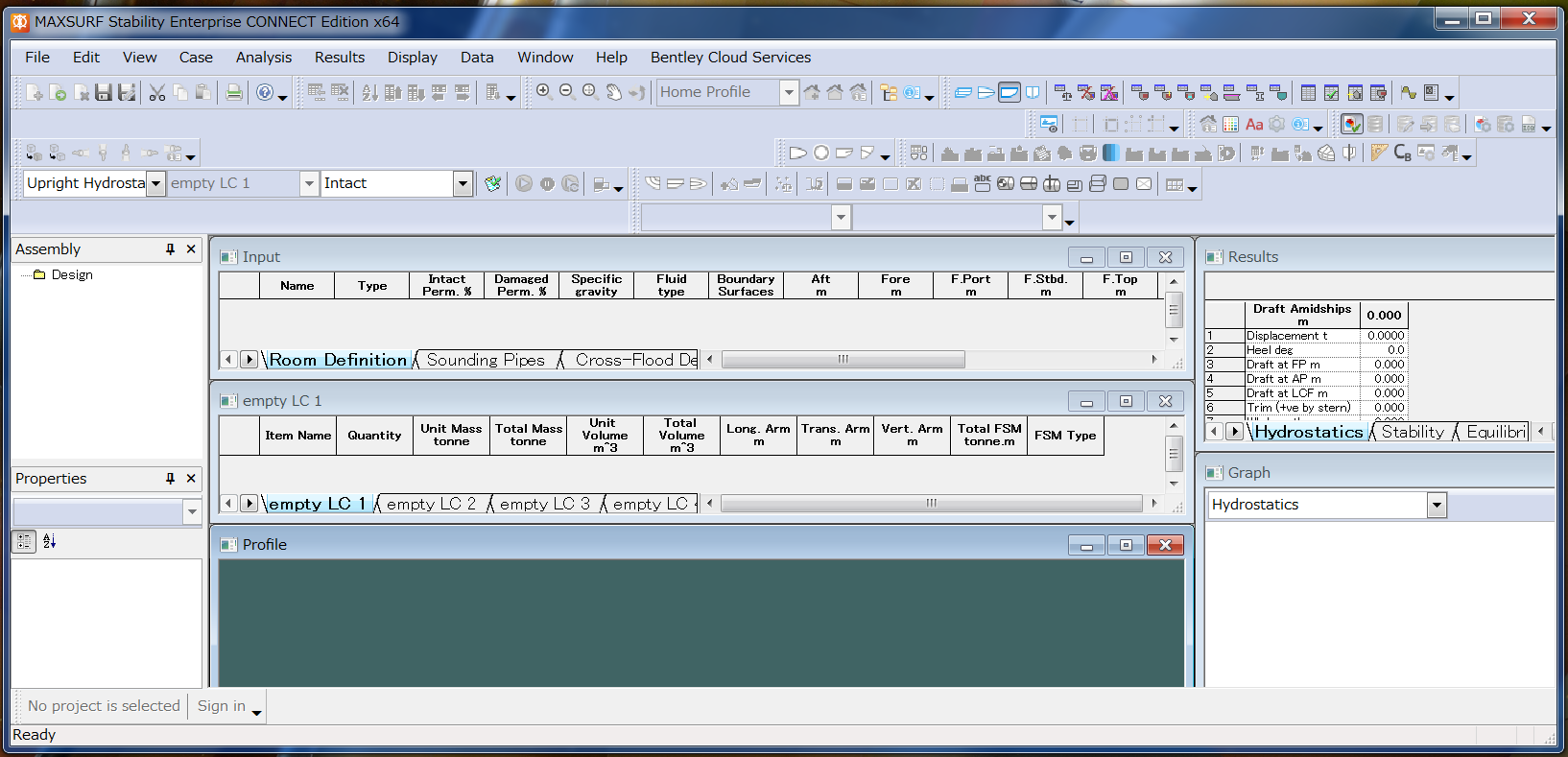Viewport: 1568px width, 757px height.
Task: Click the set-square ruler icon
Action: coord(1379,153)
